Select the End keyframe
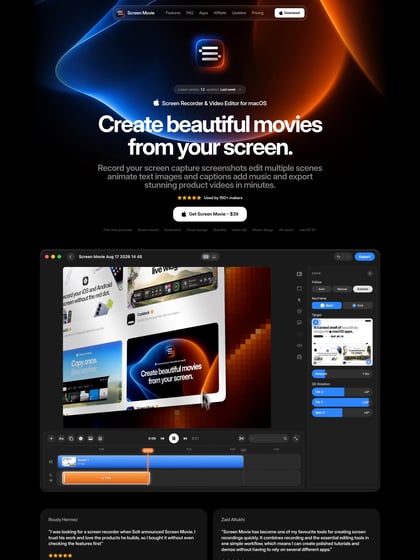 (358, 305)
